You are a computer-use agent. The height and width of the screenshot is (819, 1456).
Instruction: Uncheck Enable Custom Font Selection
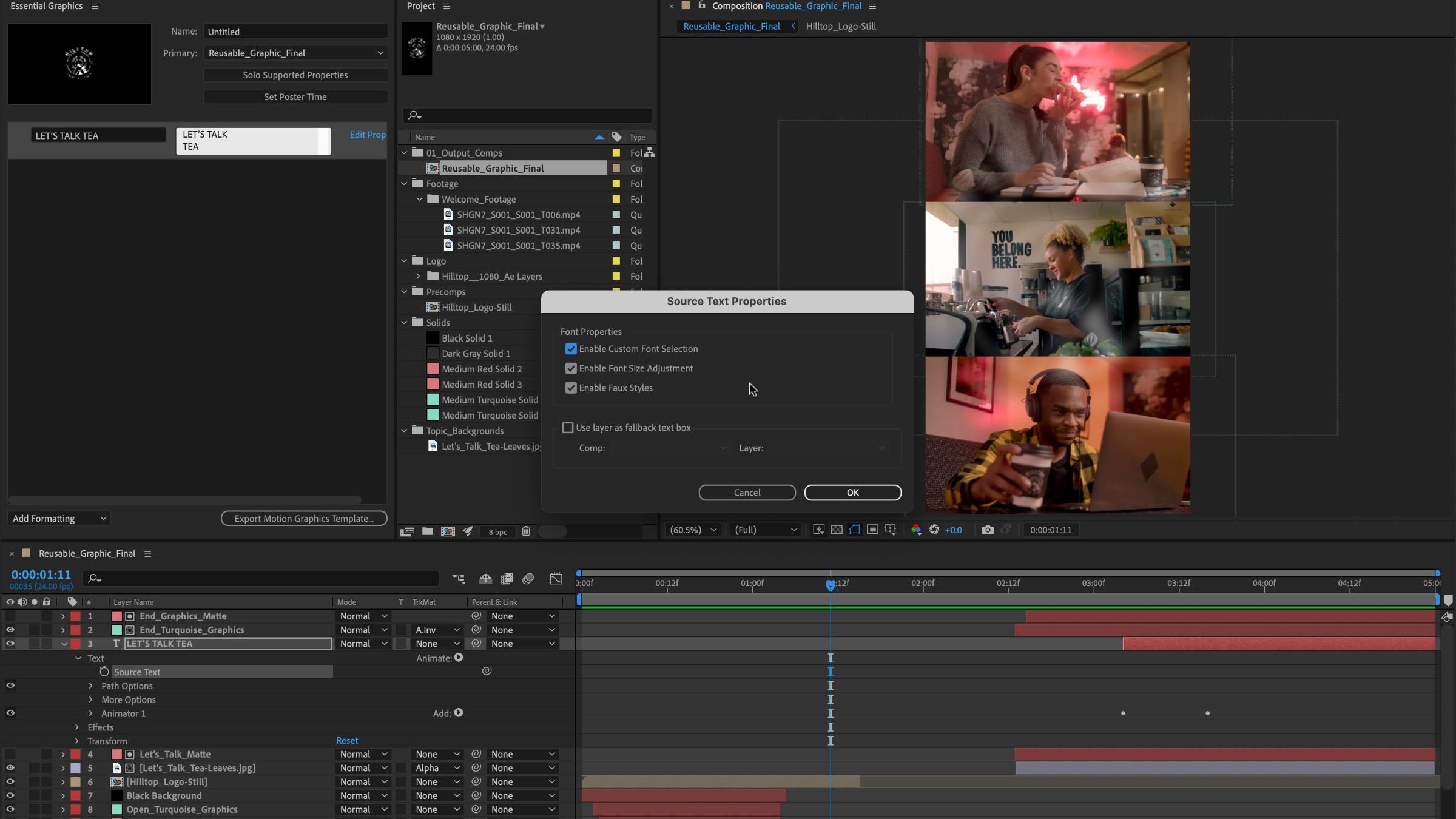coord(571,349)
